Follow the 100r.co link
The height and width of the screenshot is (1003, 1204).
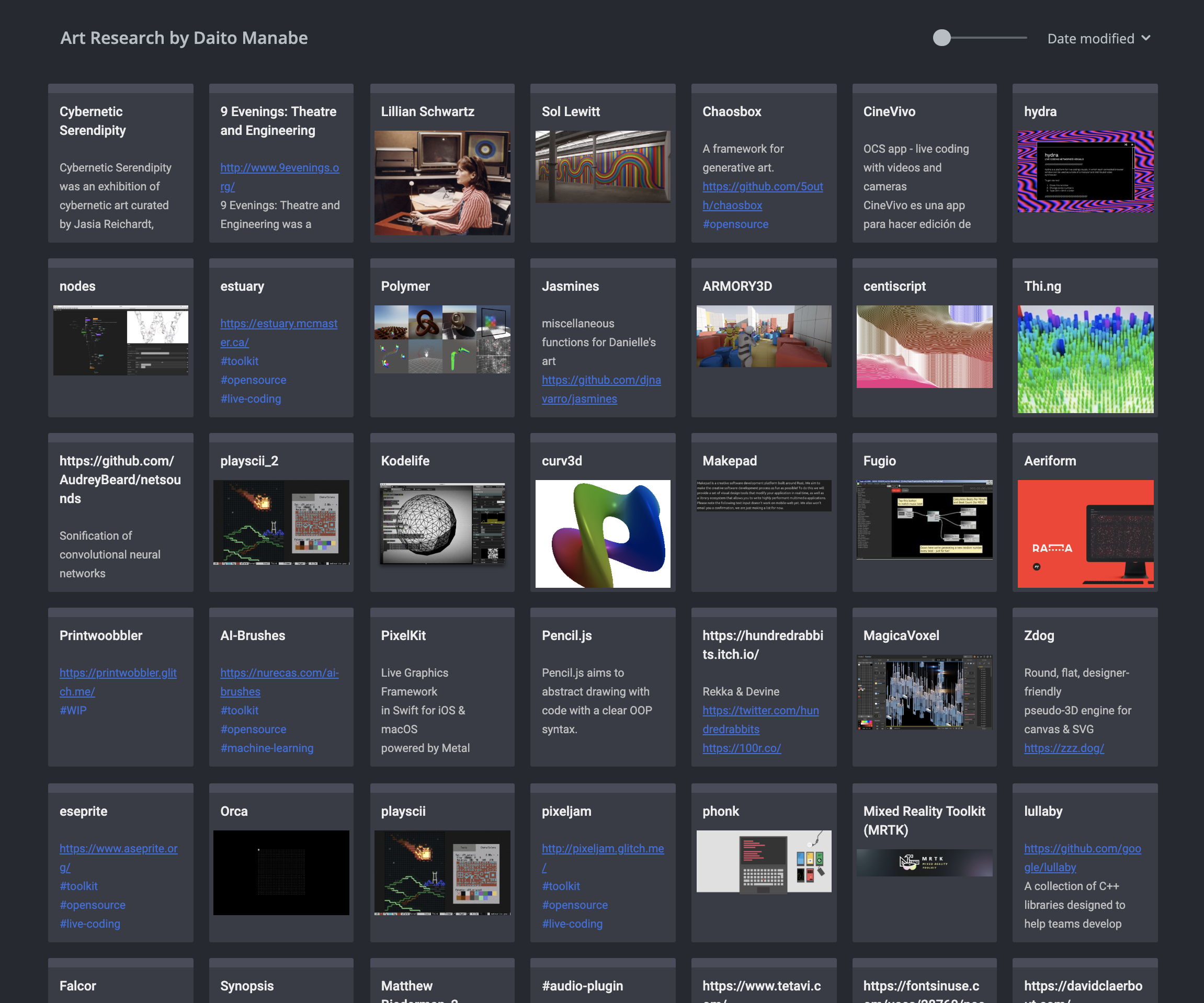tap(741, 748)
